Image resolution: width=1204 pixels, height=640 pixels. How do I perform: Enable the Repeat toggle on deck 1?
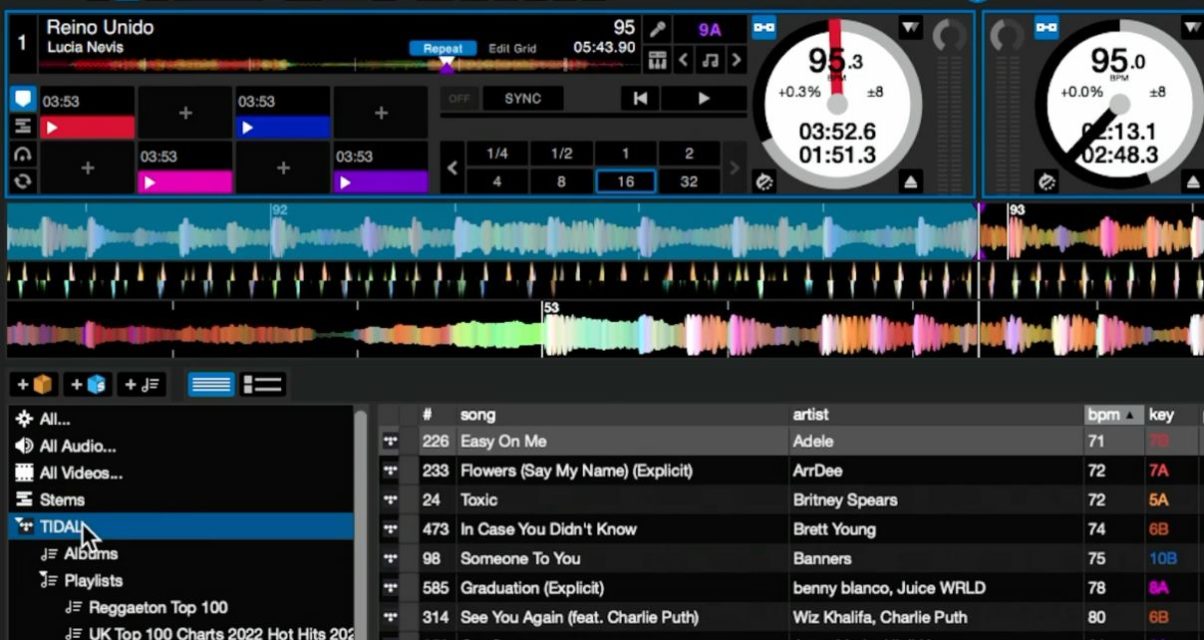[442, 47]
